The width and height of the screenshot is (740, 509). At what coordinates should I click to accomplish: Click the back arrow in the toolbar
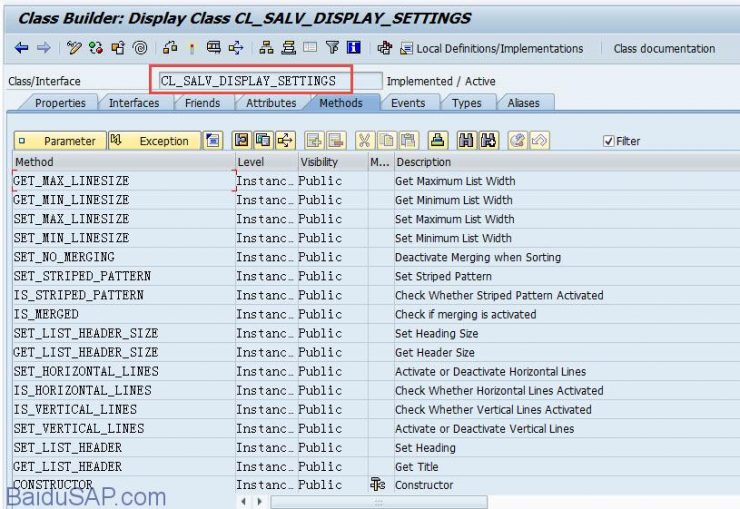[x=21, y=48]
